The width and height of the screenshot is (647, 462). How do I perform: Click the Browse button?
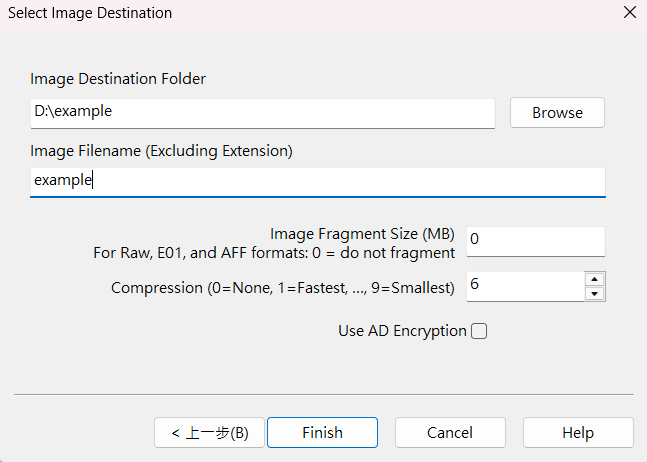[x=557, y=112]
